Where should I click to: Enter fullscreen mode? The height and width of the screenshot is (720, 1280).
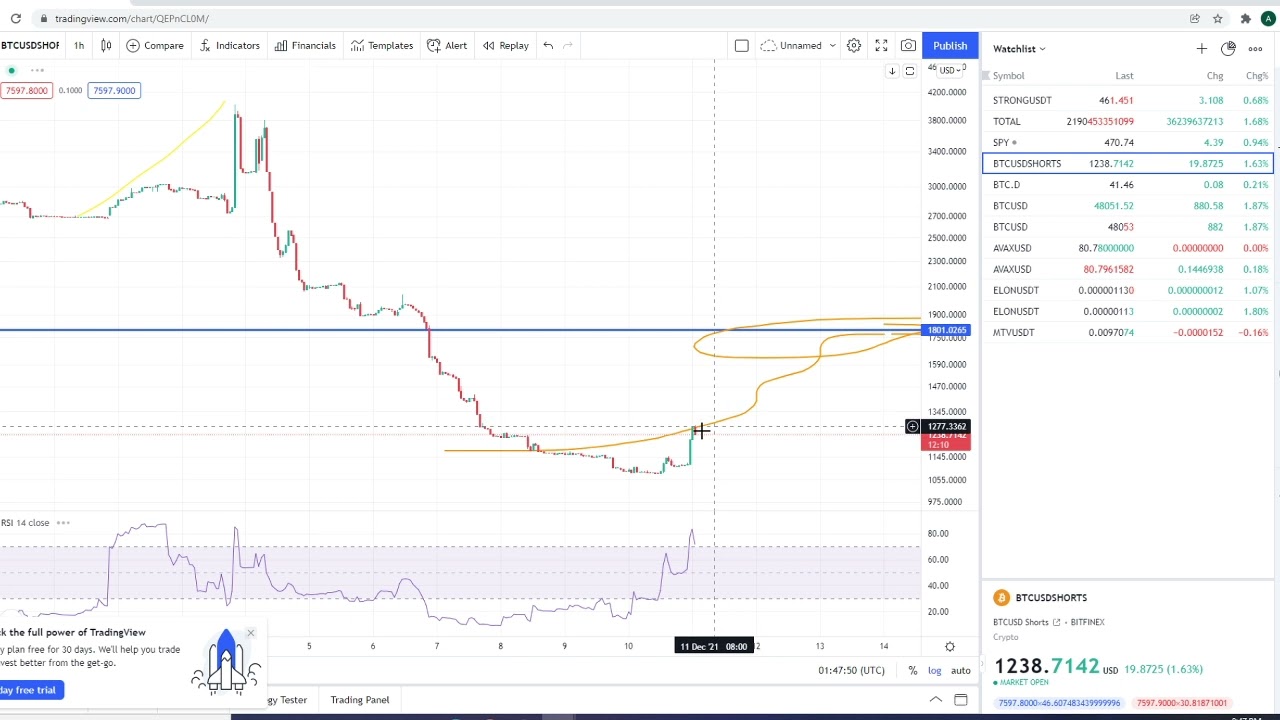(x=881, y=45)
